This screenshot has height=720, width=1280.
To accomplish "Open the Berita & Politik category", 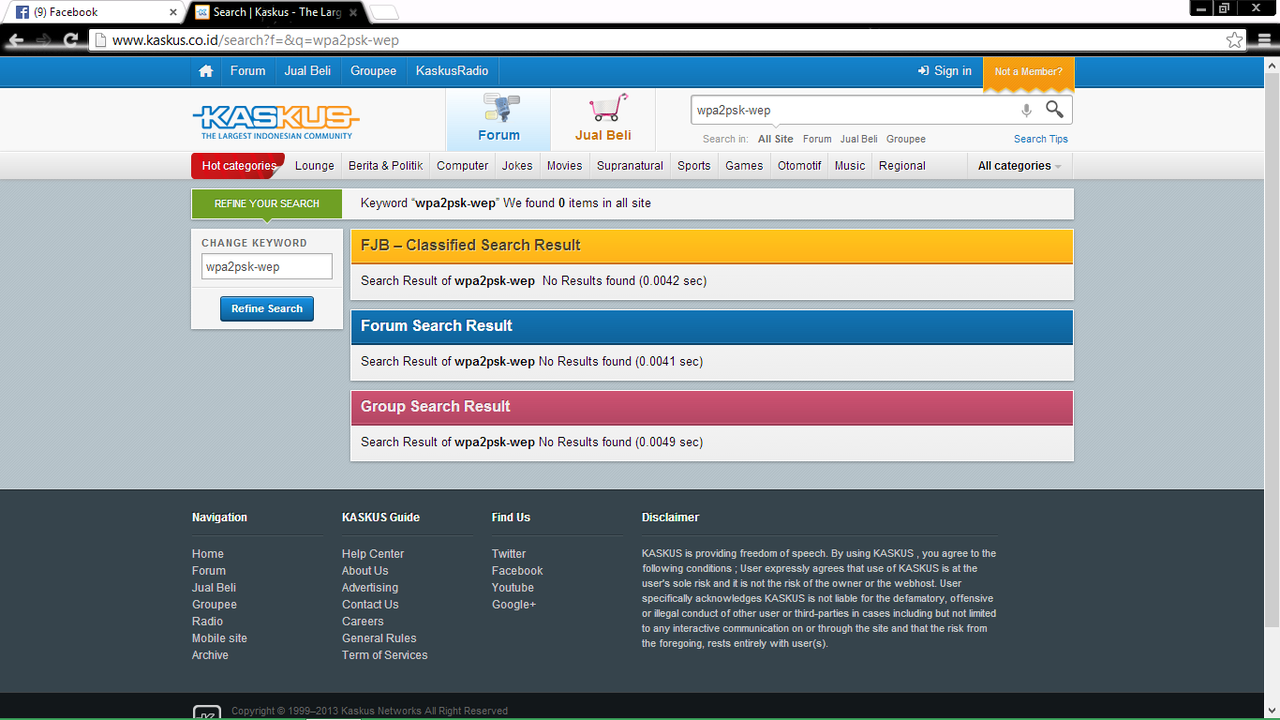I will click(386, 166).
